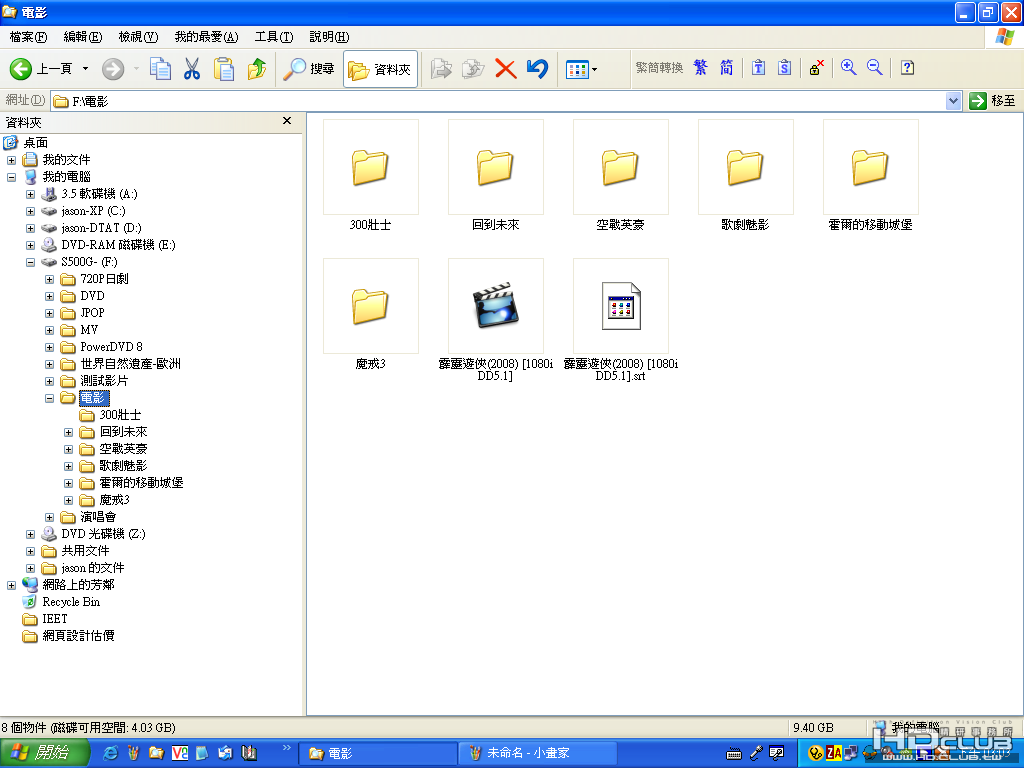The height and width of the screenshot is (768, 1024).
Task: Click the zoom in magnifier icon
Action: [x=848, y=67]
